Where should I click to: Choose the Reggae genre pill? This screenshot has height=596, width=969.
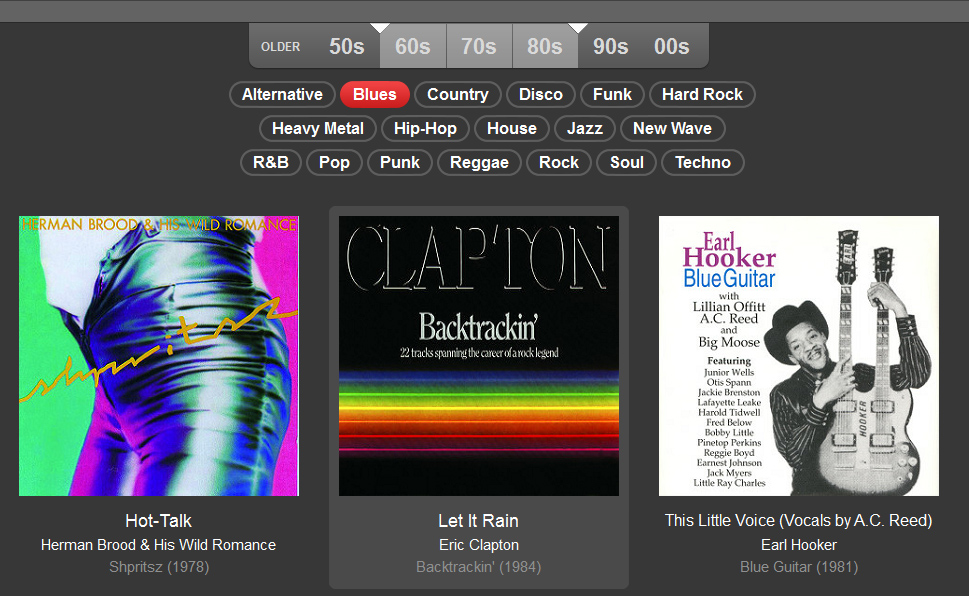tap(480, 163)
